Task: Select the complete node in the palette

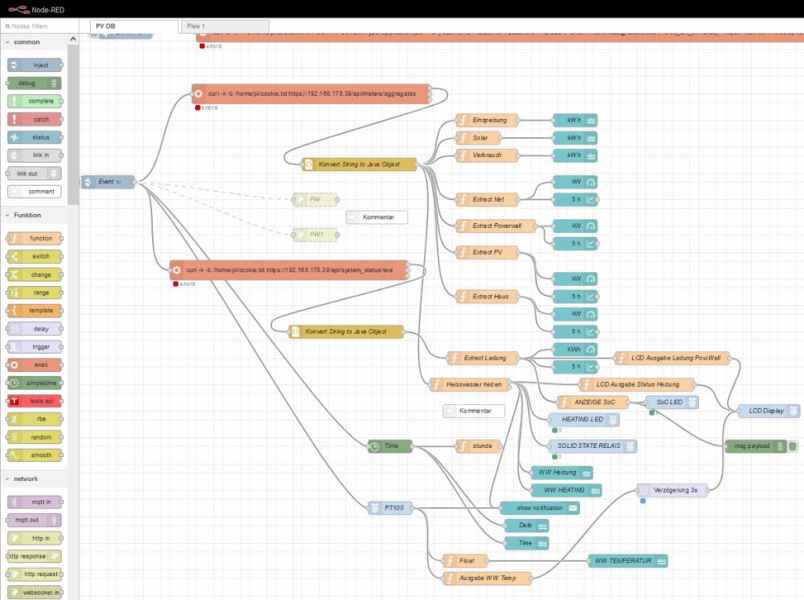Action: click(x=35, y=101)
